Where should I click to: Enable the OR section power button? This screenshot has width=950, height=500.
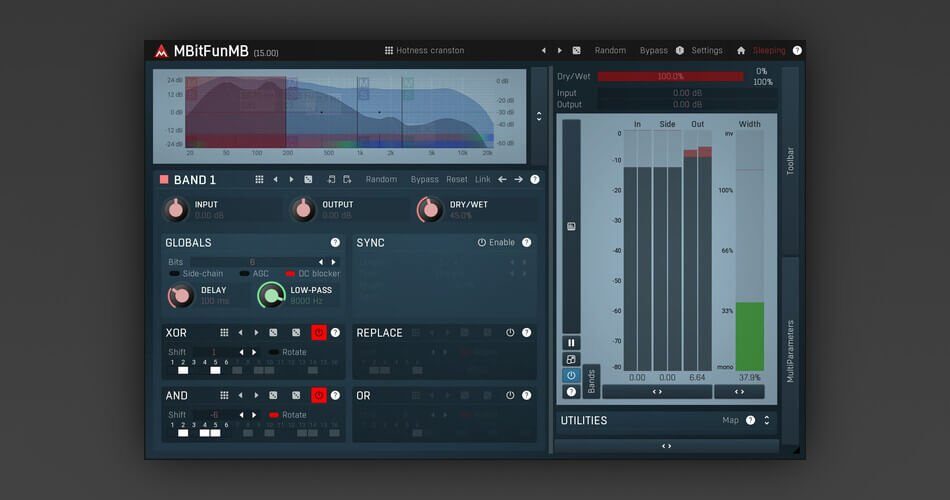click(x=510, y=396)
